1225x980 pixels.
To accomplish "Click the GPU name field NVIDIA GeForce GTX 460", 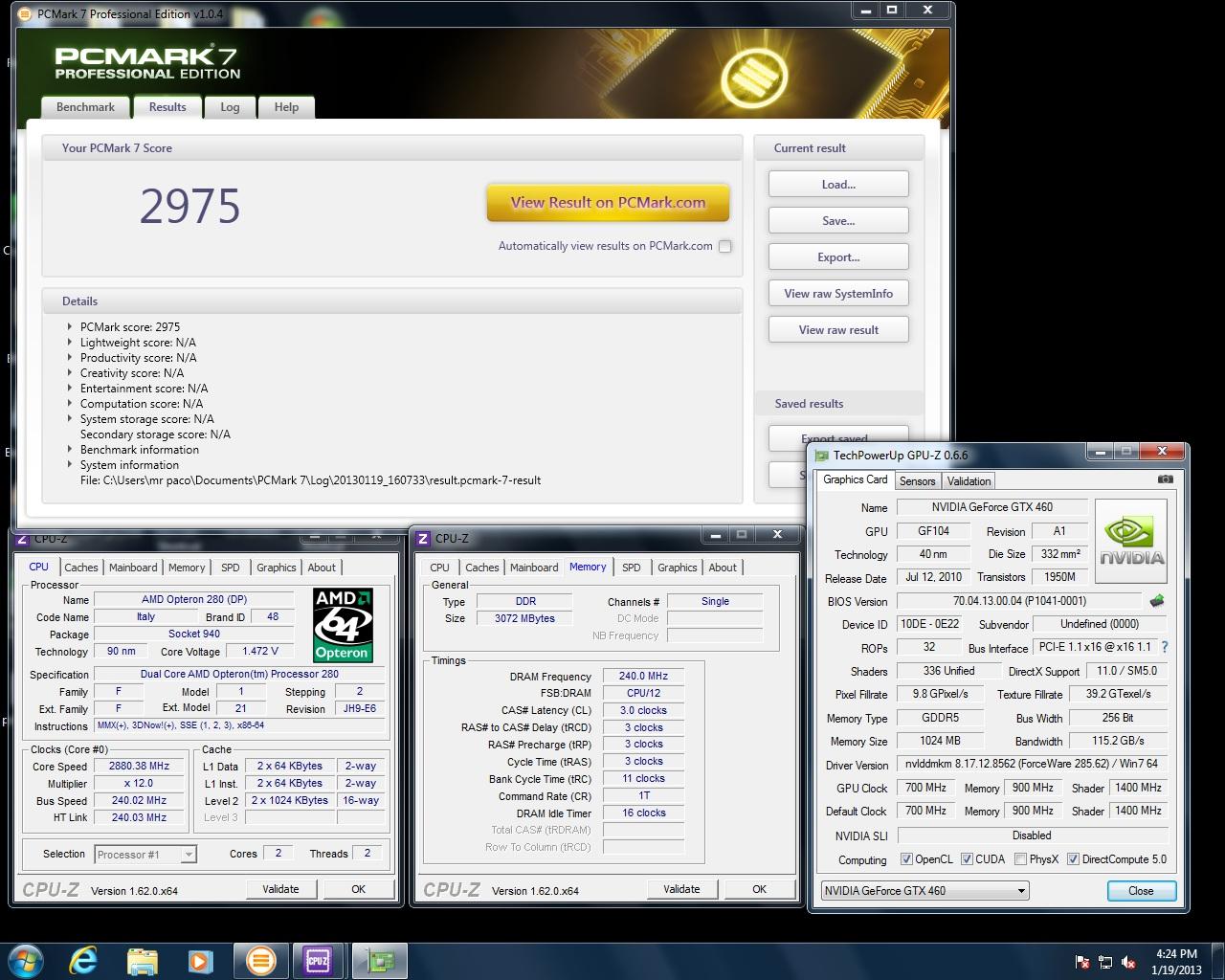I will pos(991,507).
